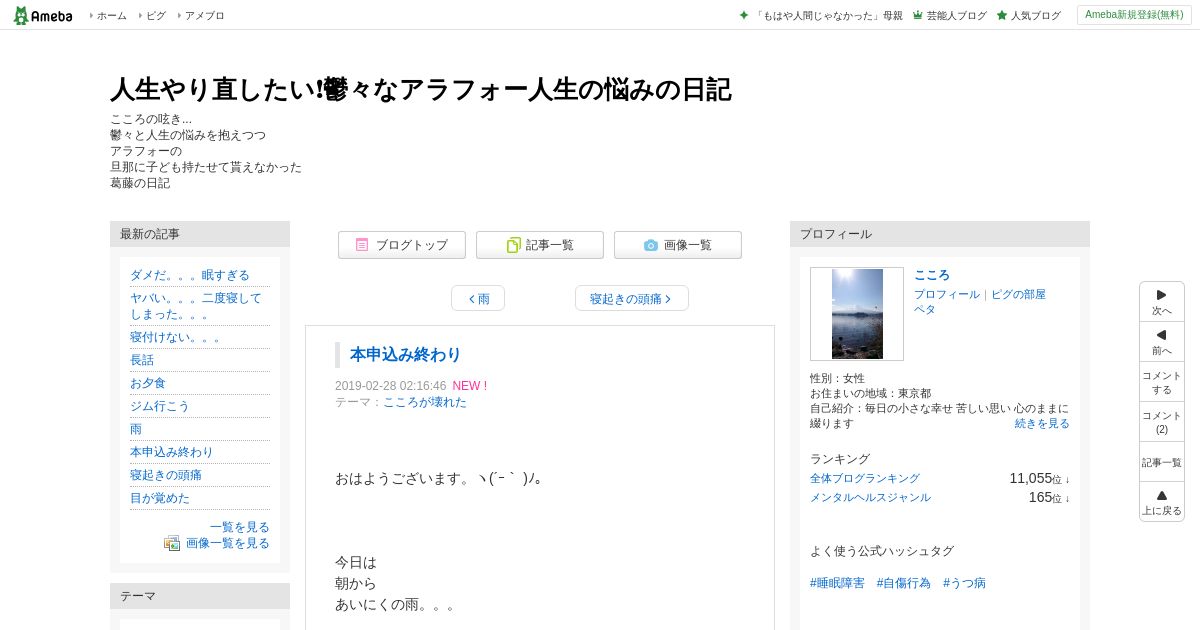Open recent article ダメだ。。。眠すぎる
The height and width of the screenshot is (630, 1200).
coord(190,275)
